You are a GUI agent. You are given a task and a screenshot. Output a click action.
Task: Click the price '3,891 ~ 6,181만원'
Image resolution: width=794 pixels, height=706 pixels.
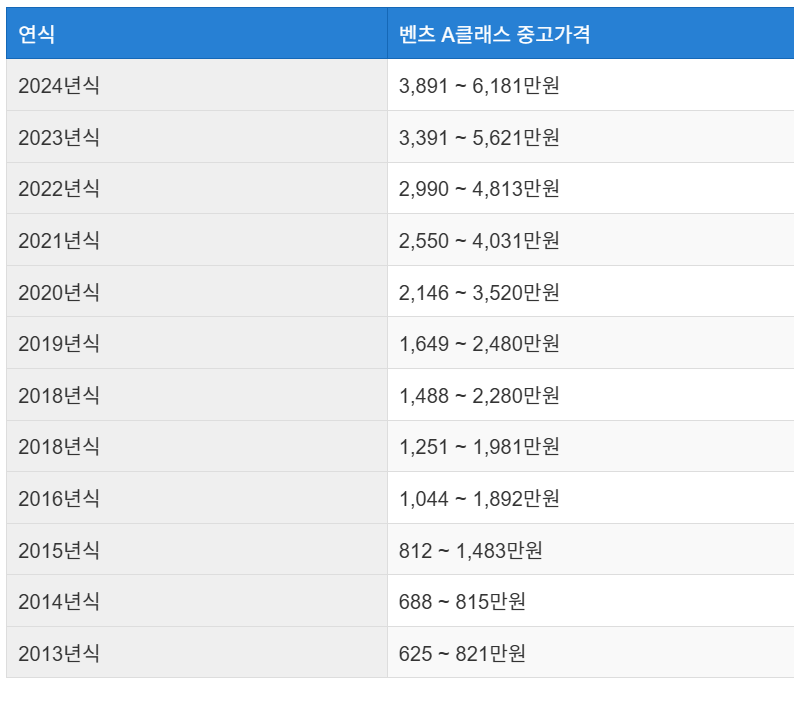(479, 85)
